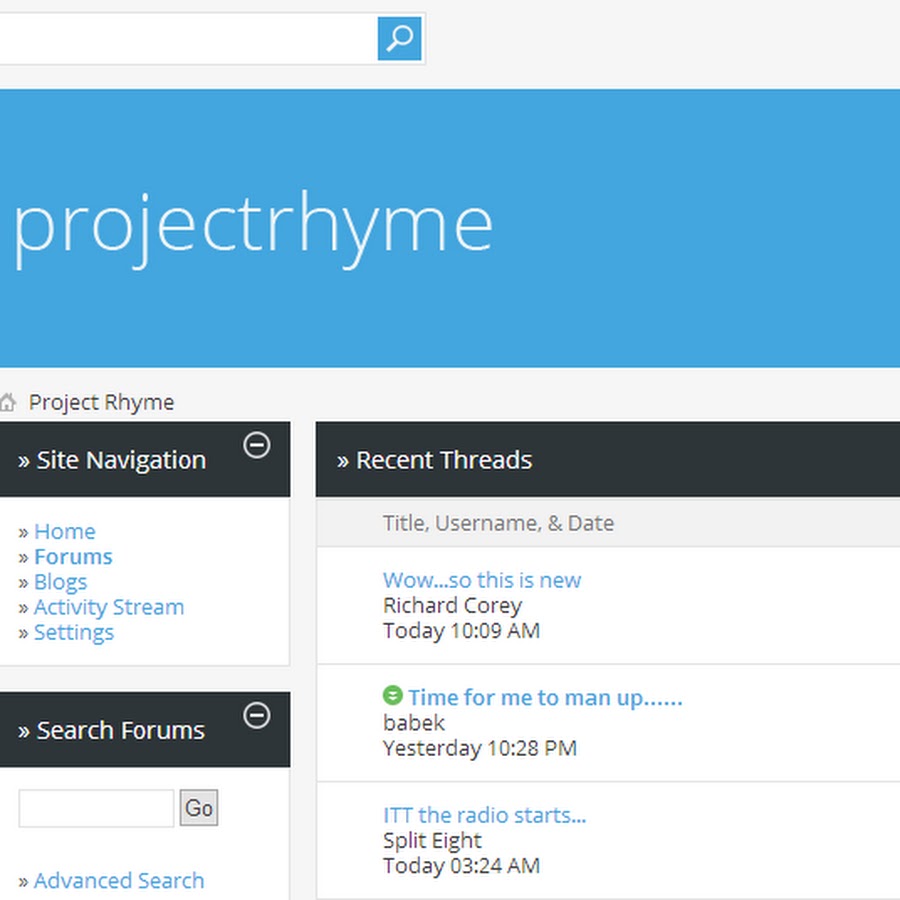The width and height of the screenshot is (900, 900).
Task: Click the Project Rhyme breadcrumb text
Action: tap(102, 402)
